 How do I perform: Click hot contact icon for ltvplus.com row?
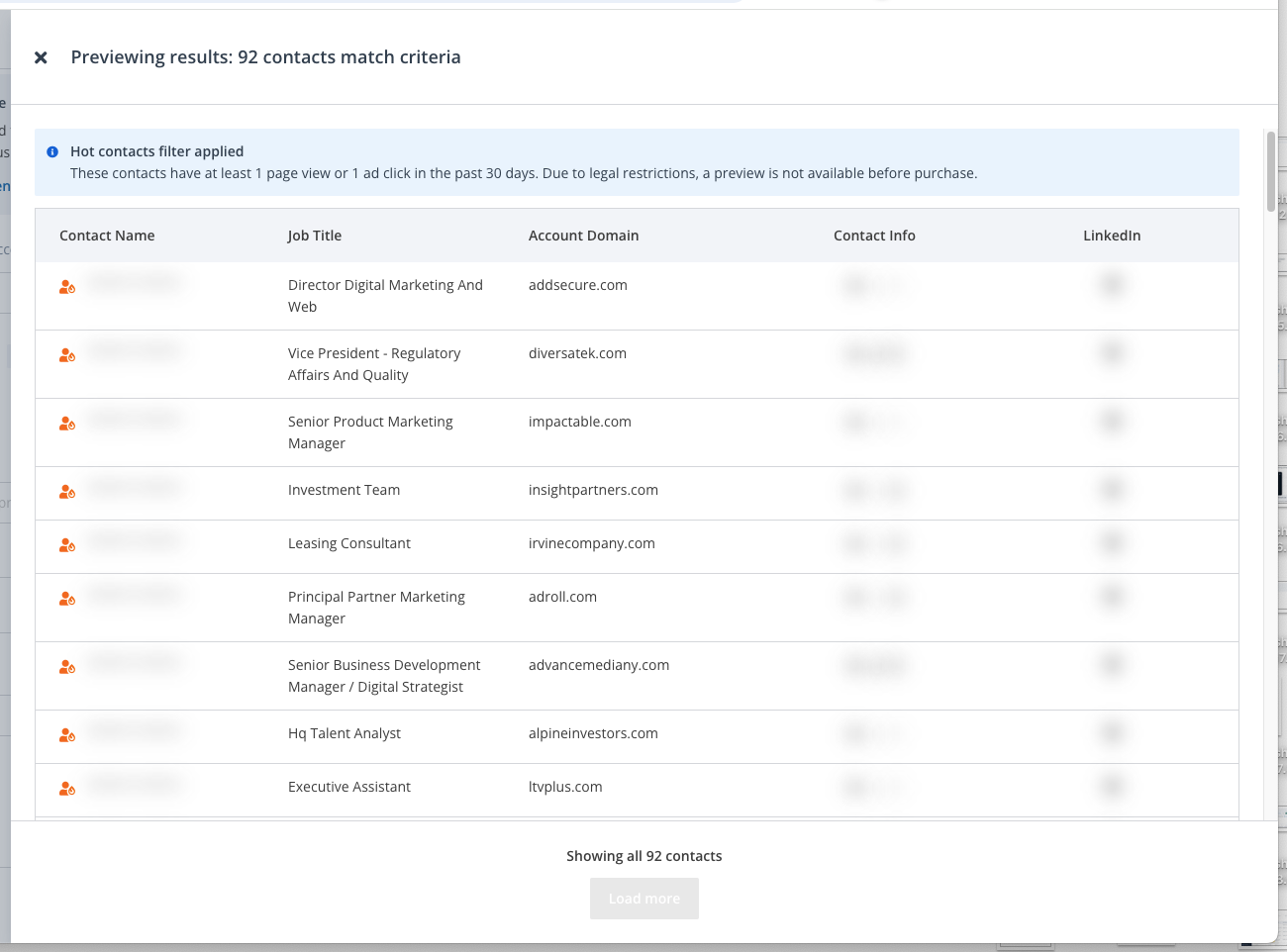[x=67, y=789]
